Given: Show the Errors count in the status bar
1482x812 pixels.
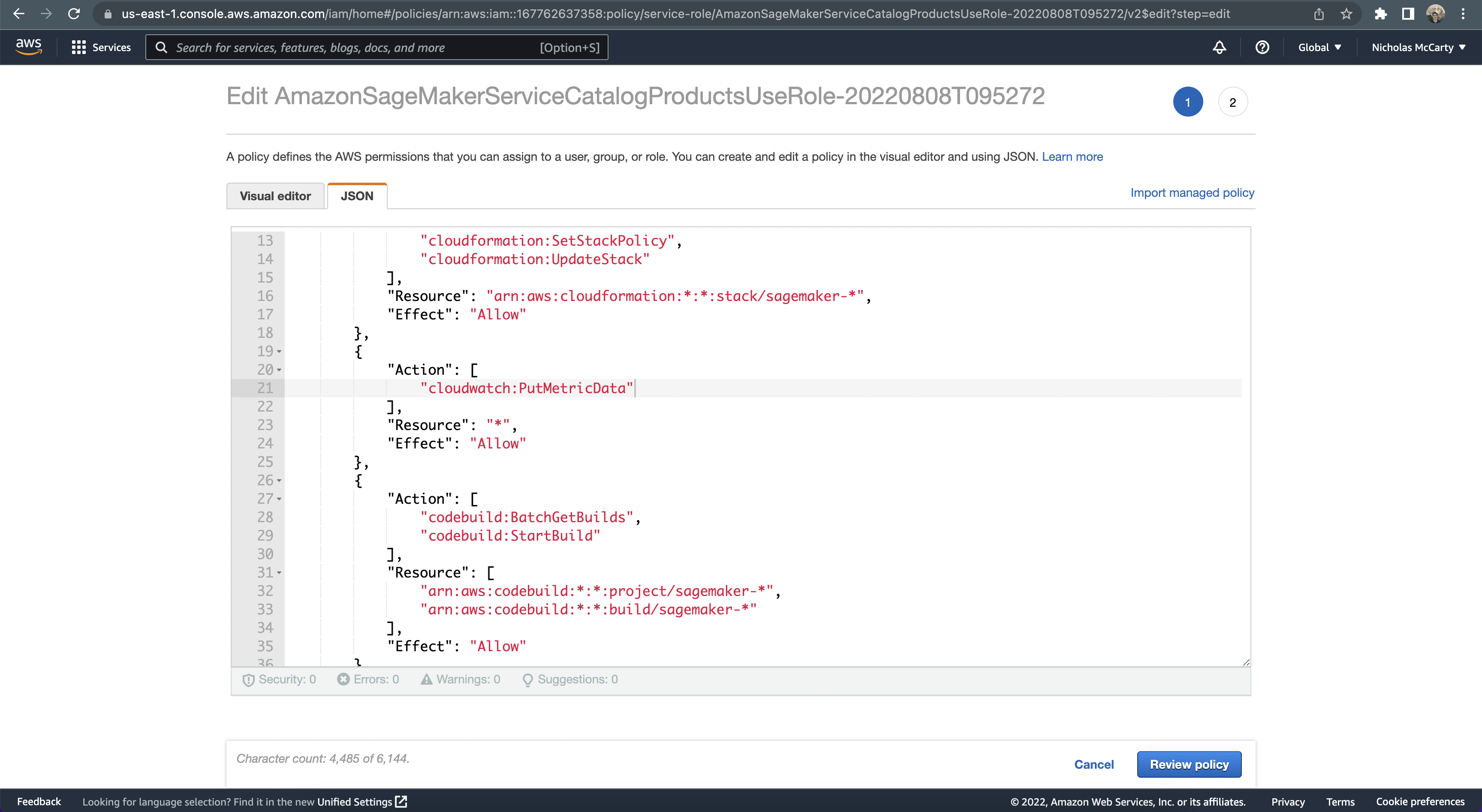Looking at the screenshot, I should coord(368,679).
